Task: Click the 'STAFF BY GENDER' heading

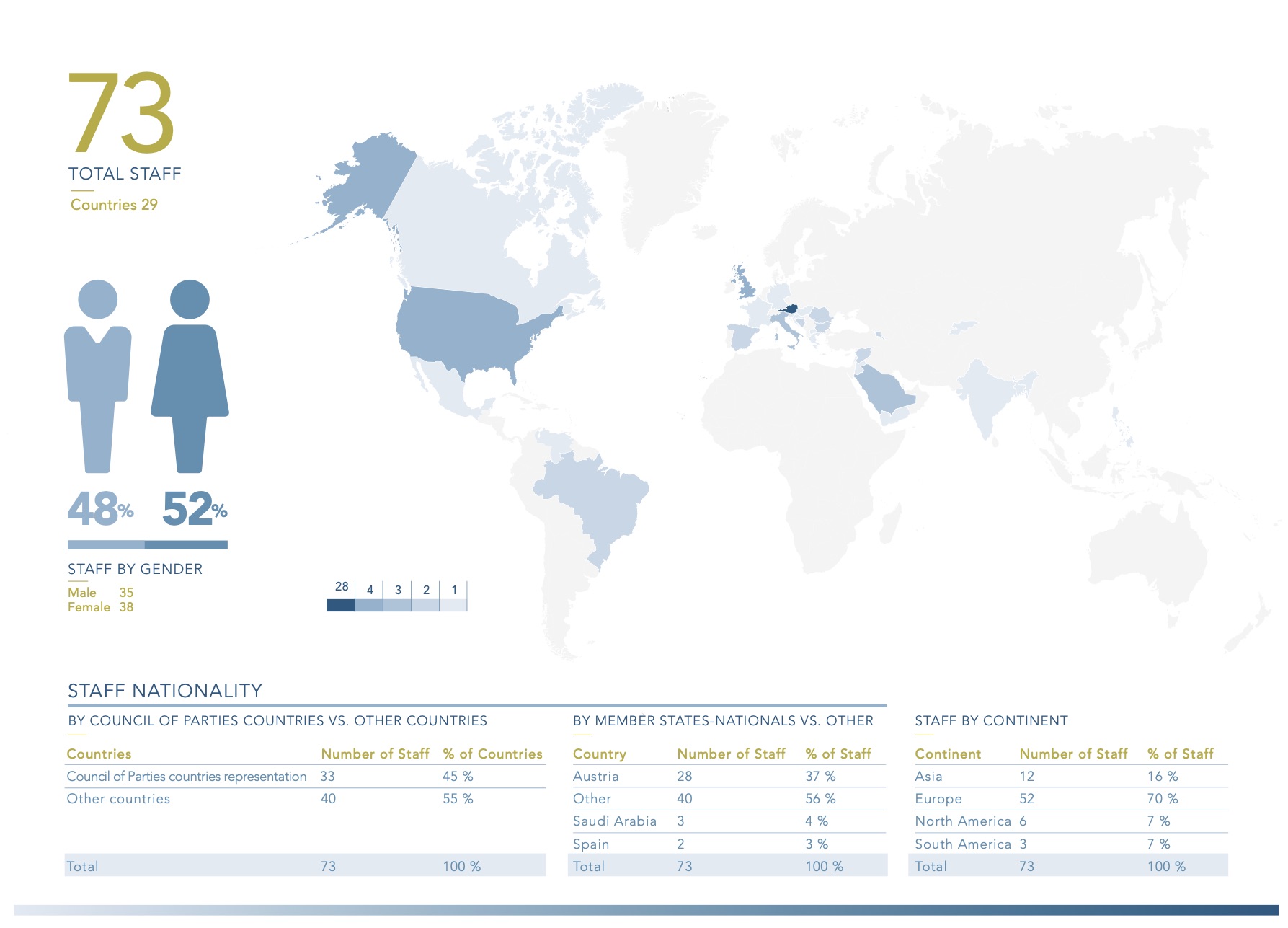Action: coord(135,569)
